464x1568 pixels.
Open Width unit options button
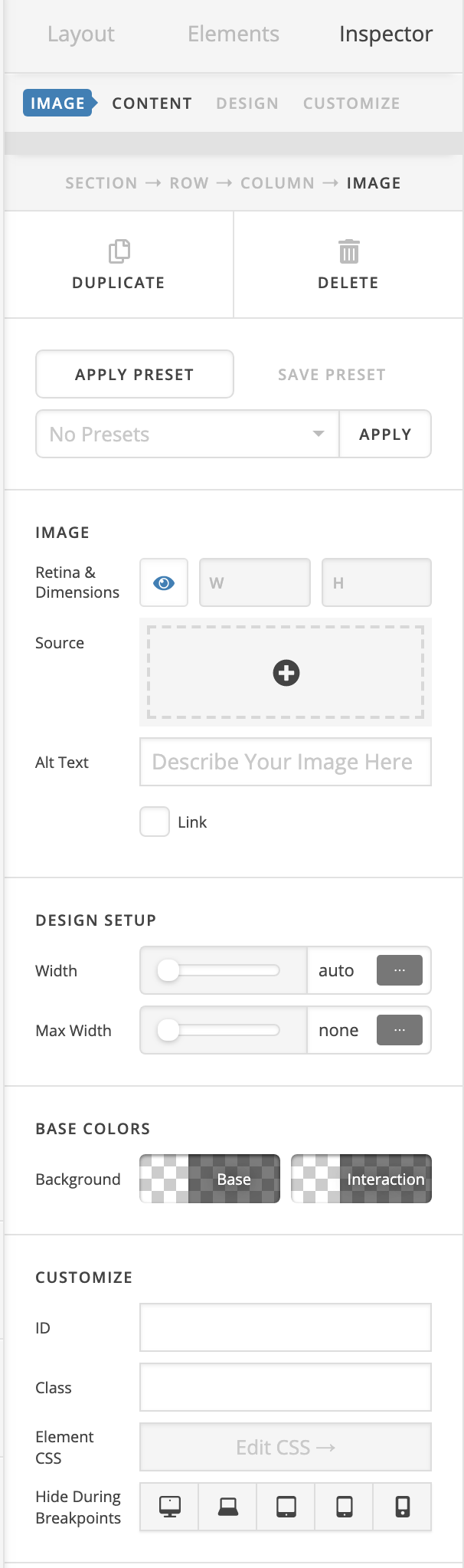pyautogui.click(x=399, y=970)
